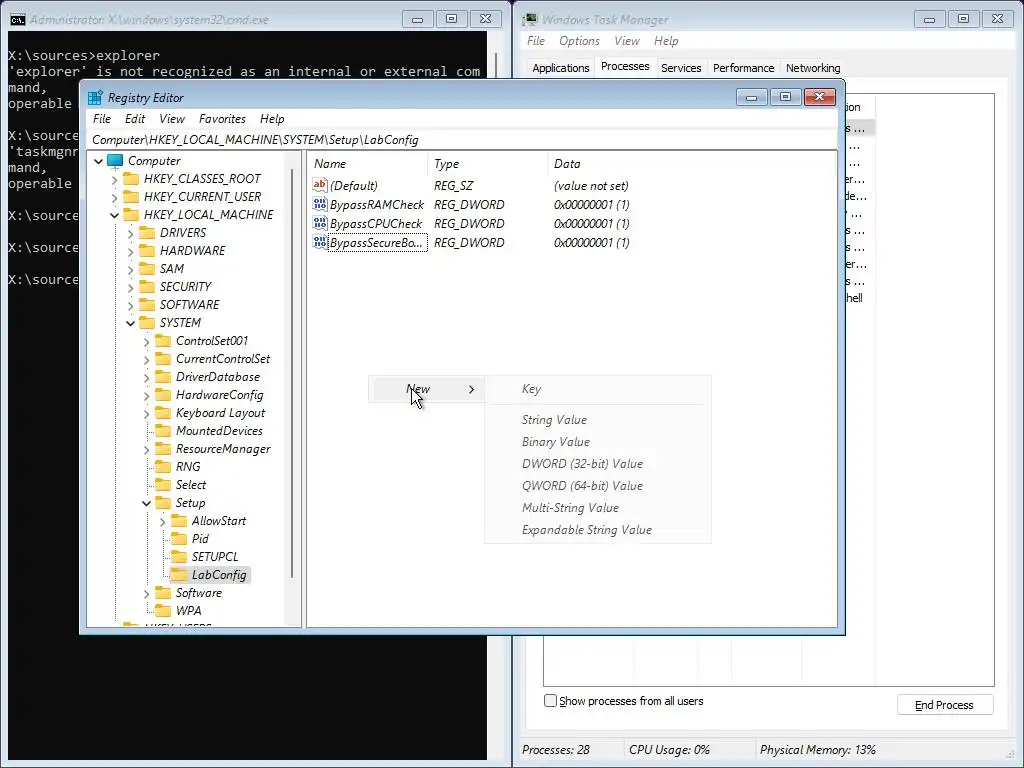The height and width of the screenshot is (768, 1024).
Task: Click BypassCPUCheck data value 0x00000001
Action: click(x=592, y=223)
